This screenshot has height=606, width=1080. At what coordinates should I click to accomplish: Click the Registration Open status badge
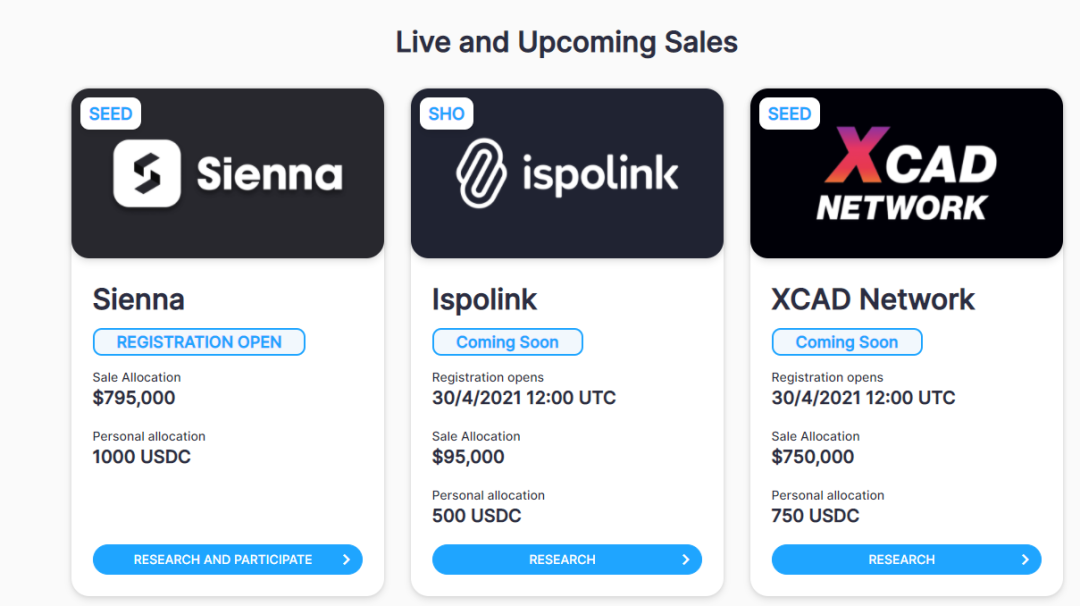pyautogui.click(x=199, y=342)
